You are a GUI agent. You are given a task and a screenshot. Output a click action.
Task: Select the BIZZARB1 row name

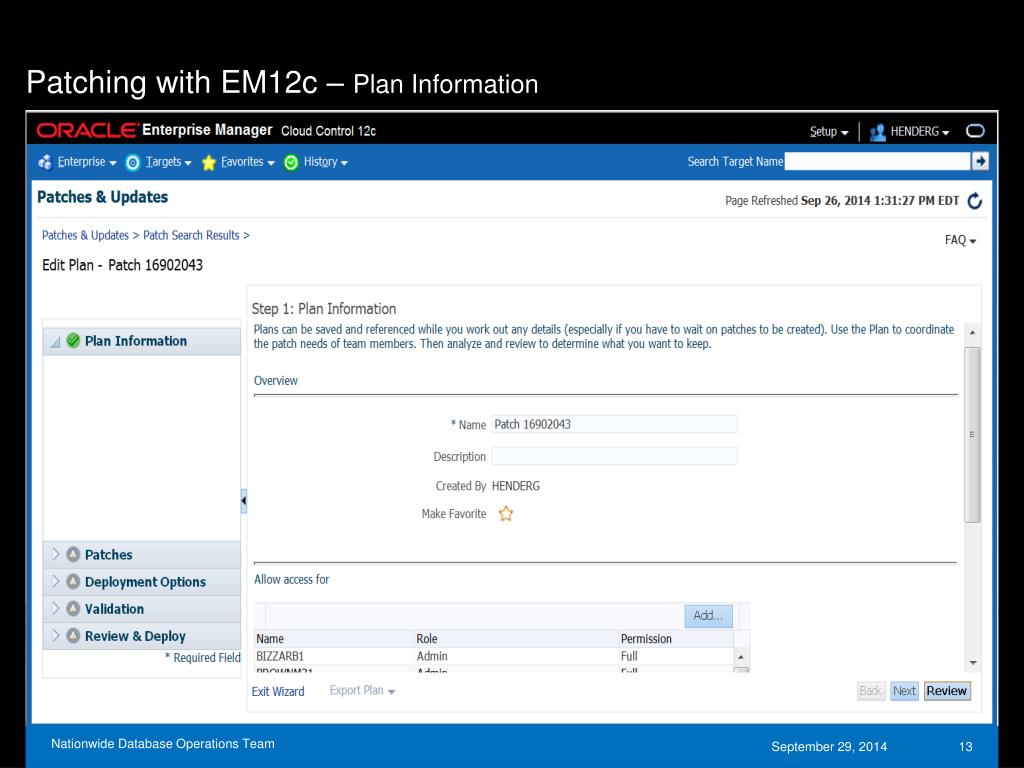coord(280,656)
